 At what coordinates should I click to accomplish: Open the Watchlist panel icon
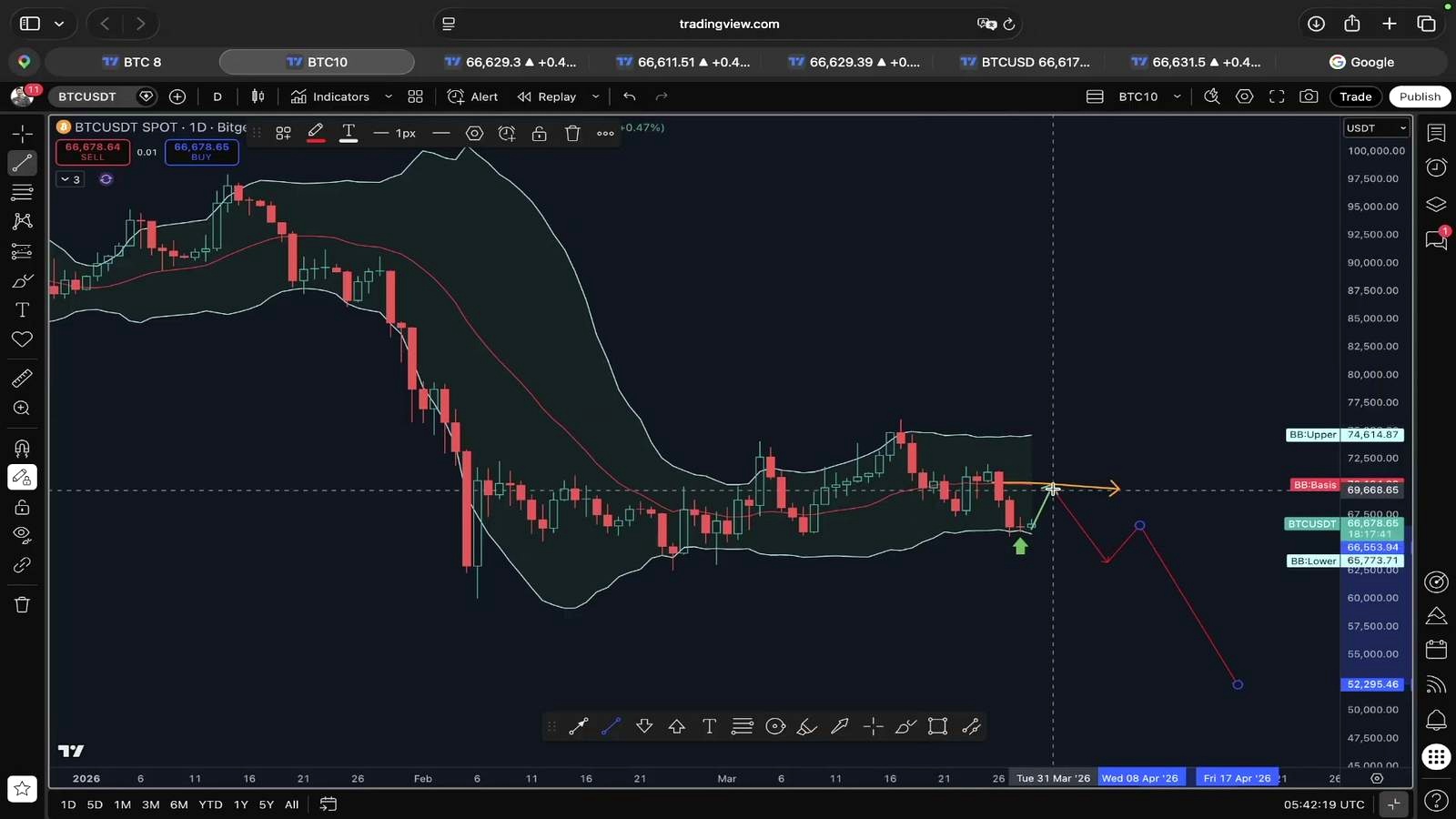pyautogui.click(x=1436, y=133)
